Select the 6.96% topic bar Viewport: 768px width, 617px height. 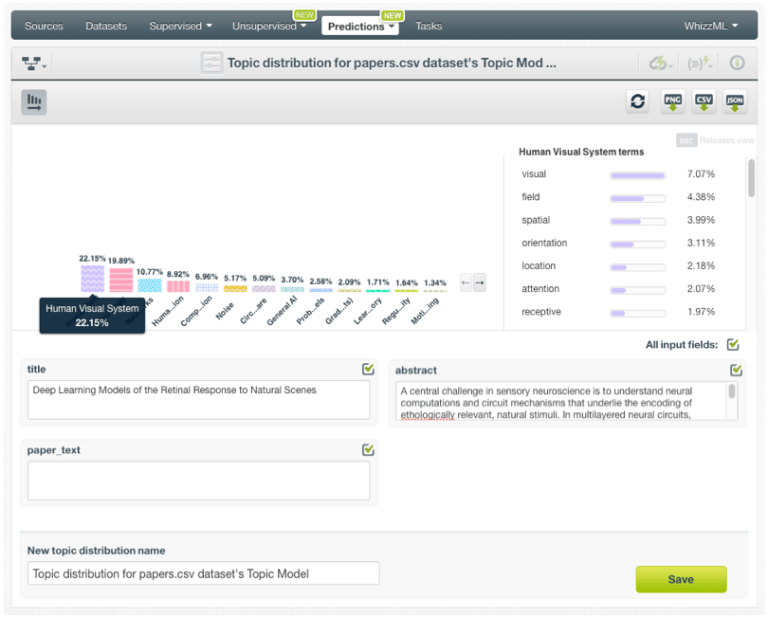(206, 288)
